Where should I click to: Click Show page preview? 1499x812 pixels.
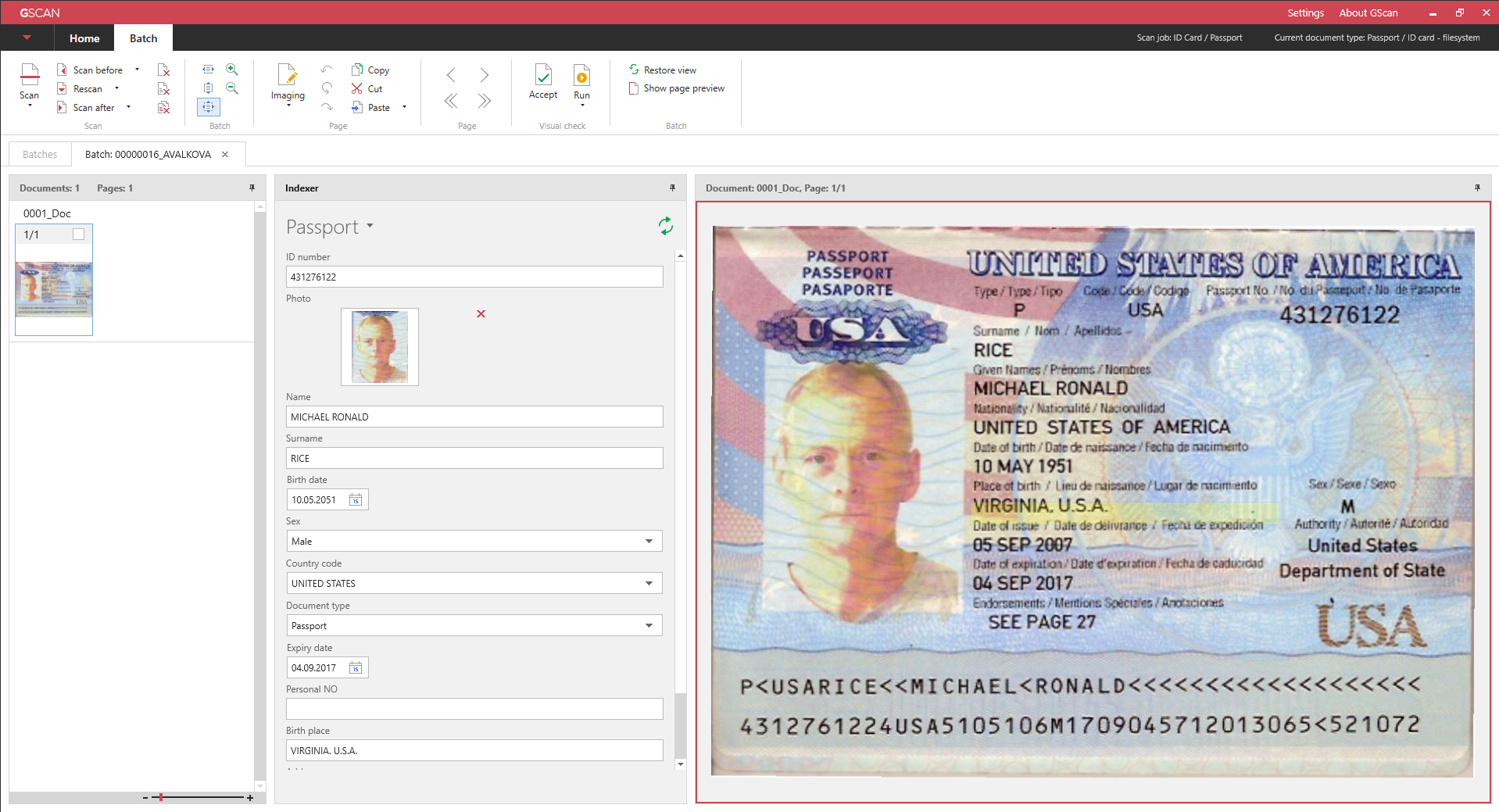677,88
